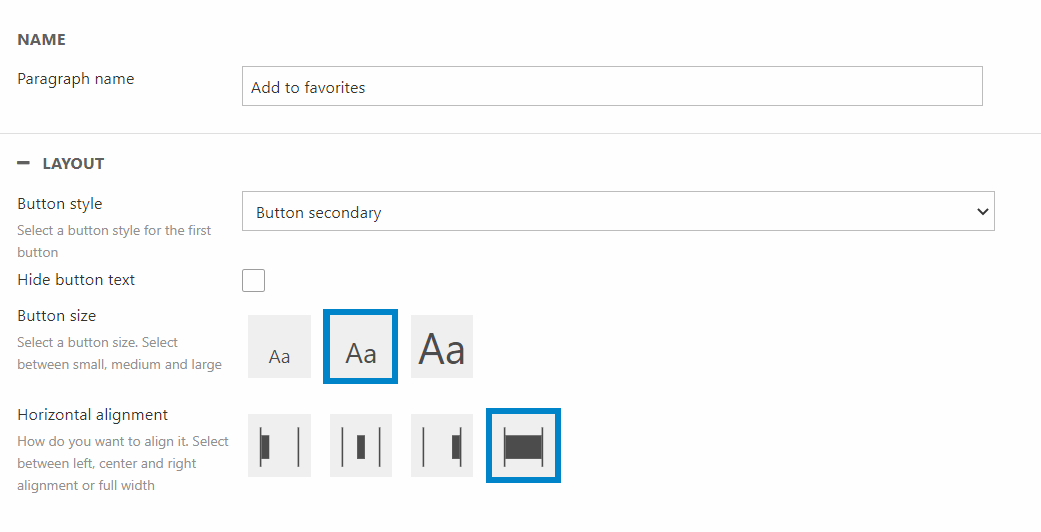Click the 'Horizontal alignment' label
1041x532 pixels.
coord(92,415)
